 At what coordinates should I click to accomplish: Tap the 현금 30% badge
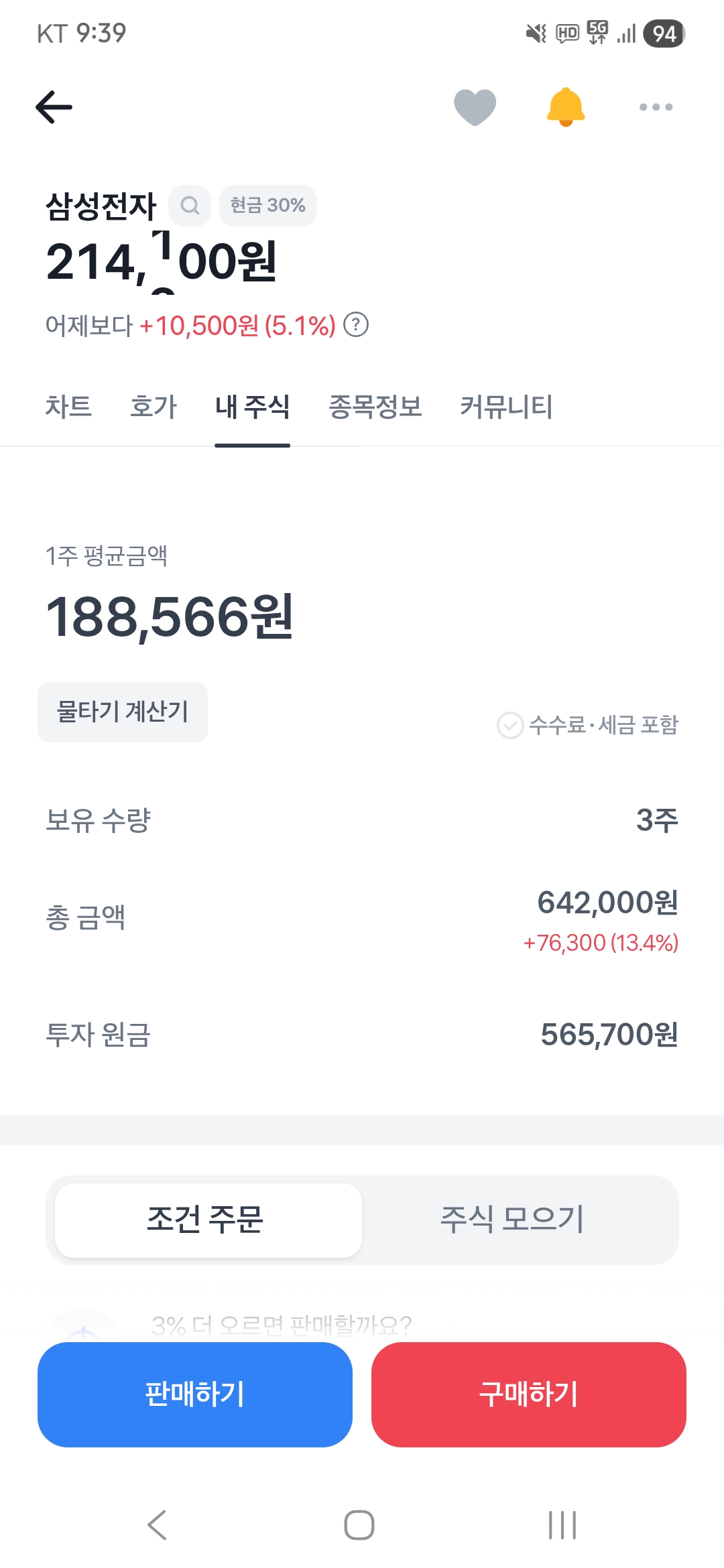point(267,205)
